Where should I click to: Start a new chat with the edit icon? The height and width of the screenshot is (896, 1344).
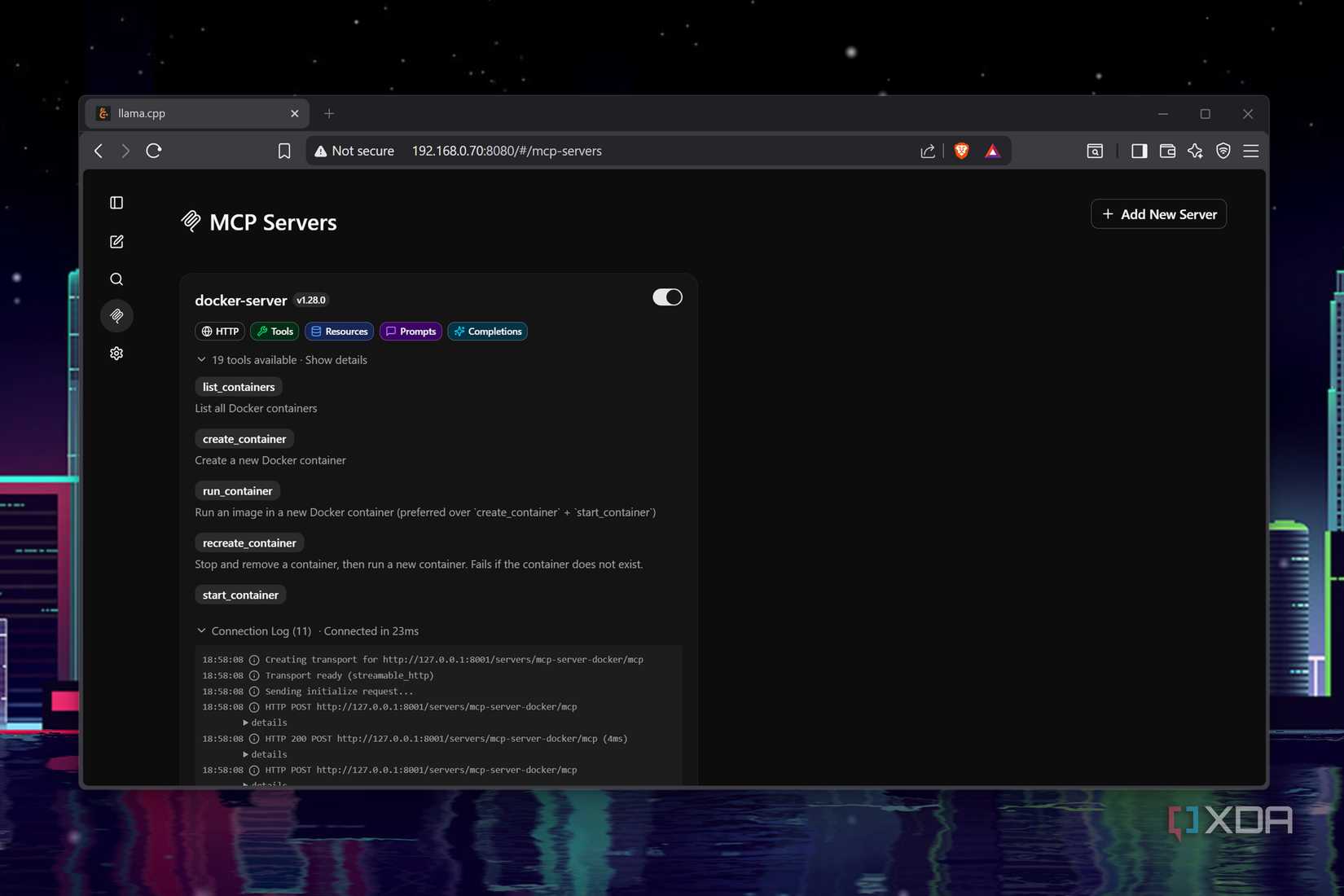tap(116, 242)
